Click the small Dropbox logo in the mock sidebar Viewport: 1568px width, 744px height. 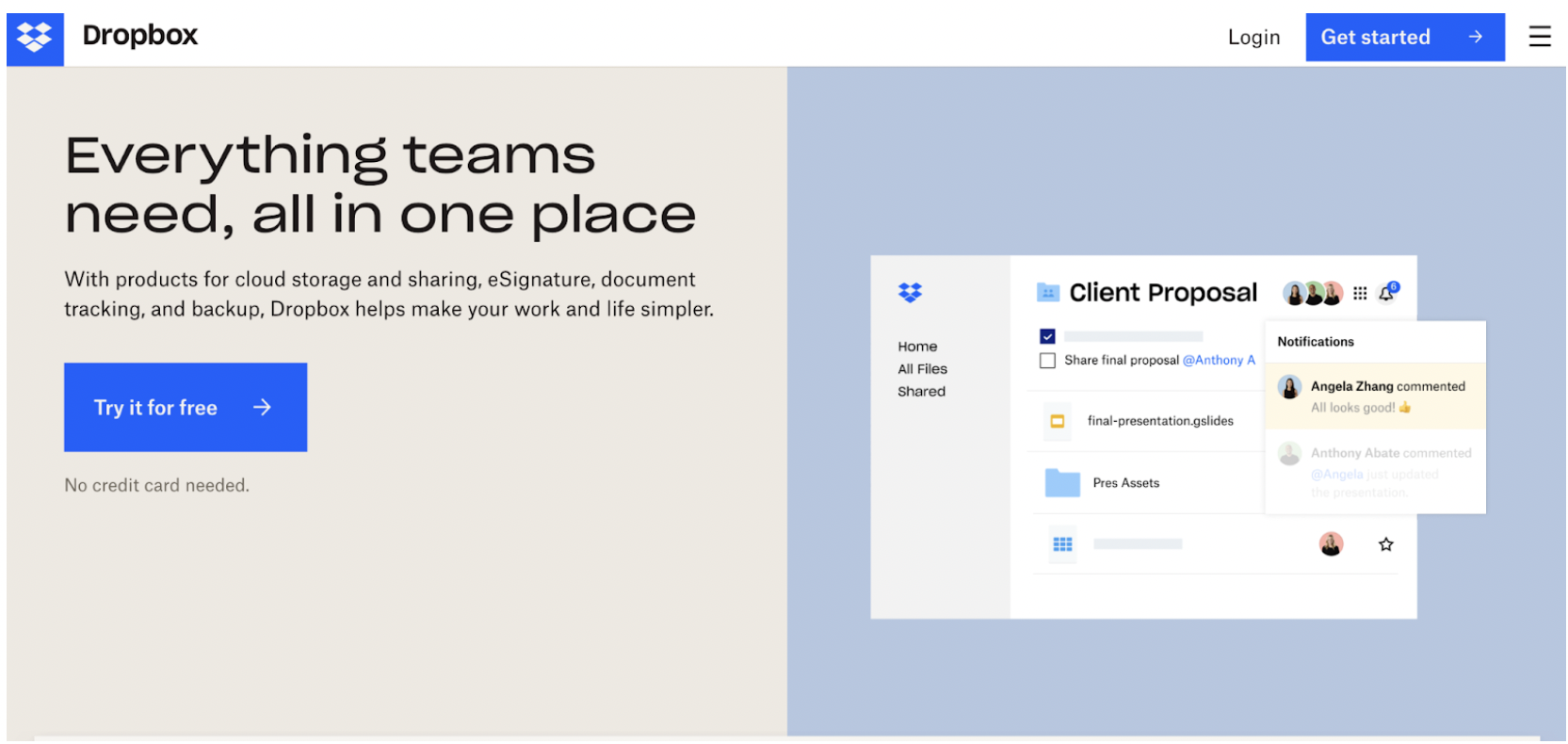coord(910,293)
